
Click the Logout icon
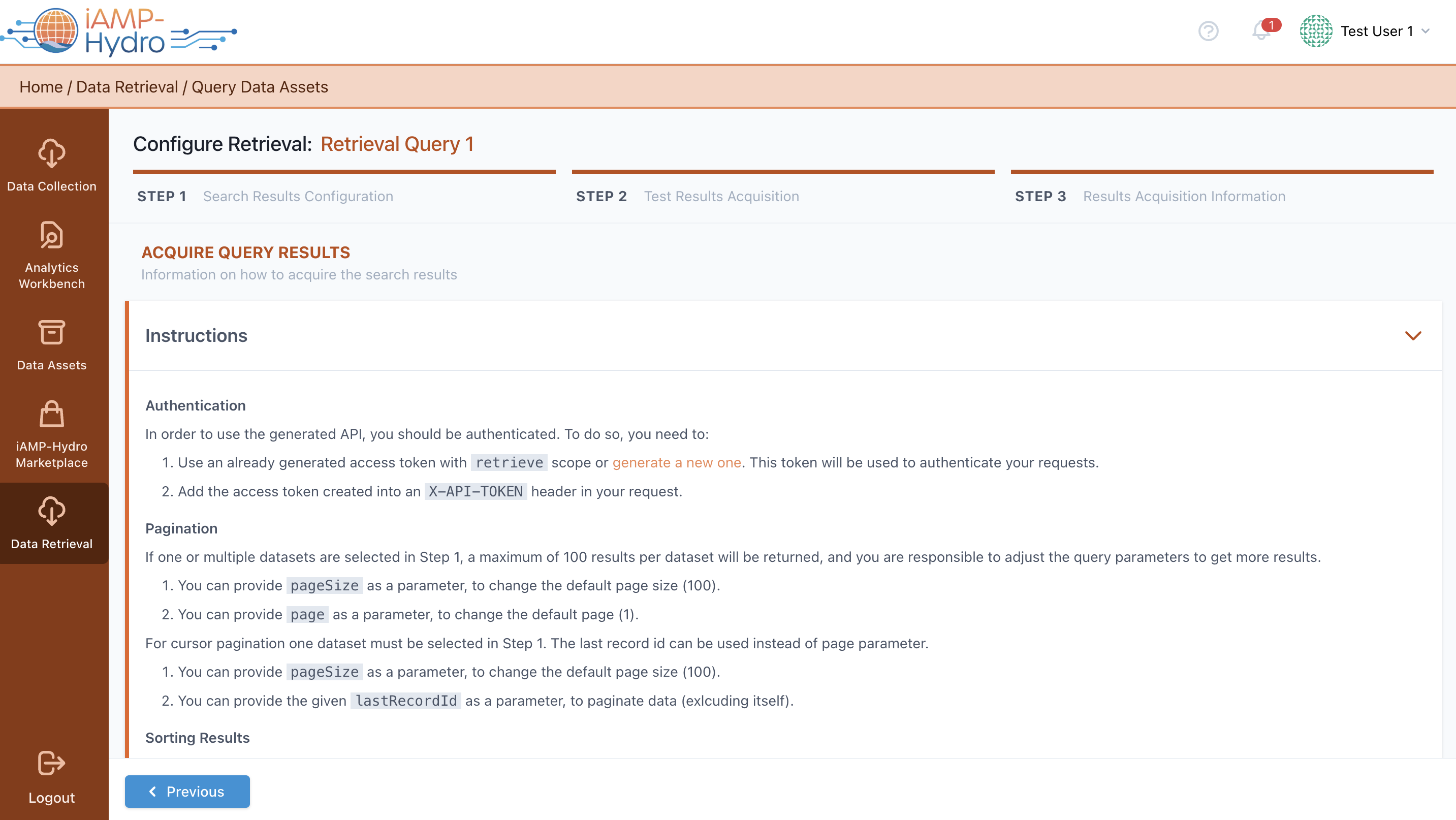[51, 764]
